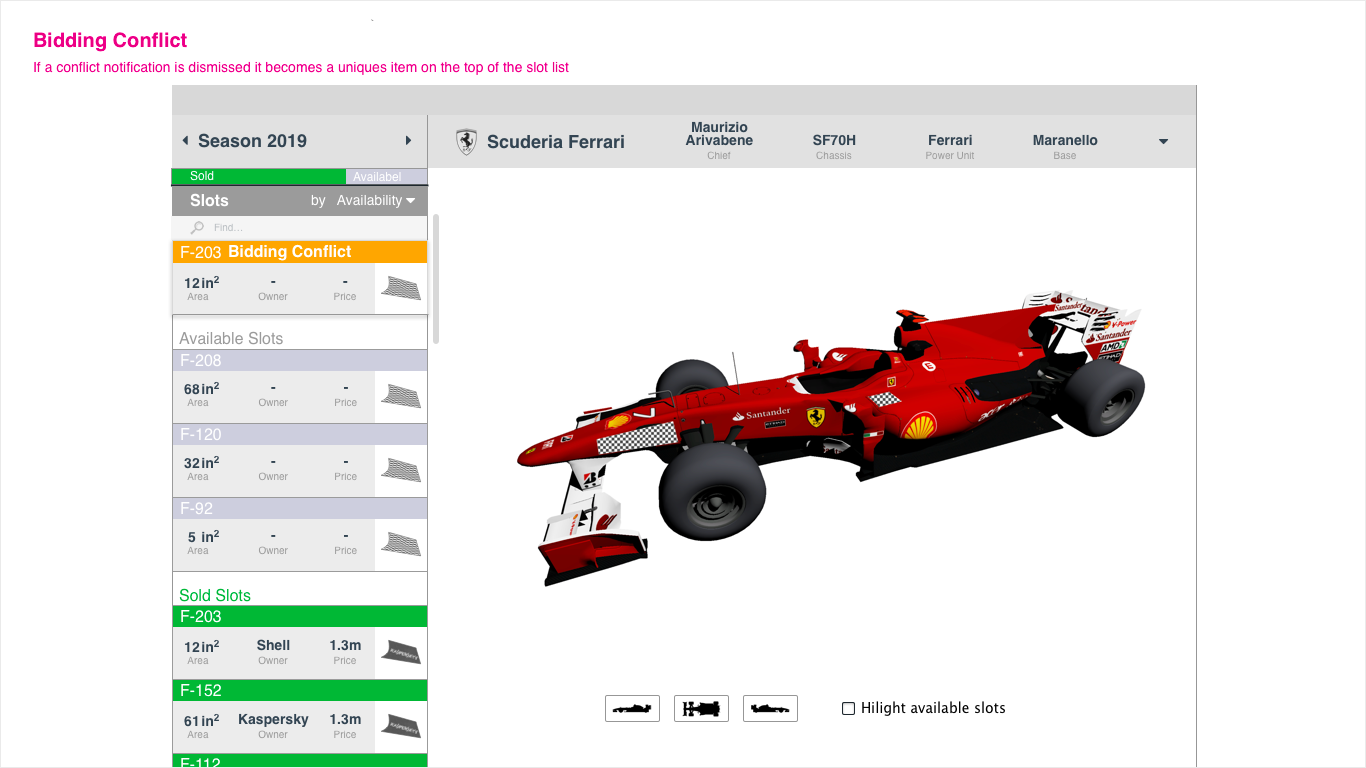Image resolution: width=1366 pixels, height=768 pixels.
Task: Go to previous season arrow
Action: click(185, 141)
